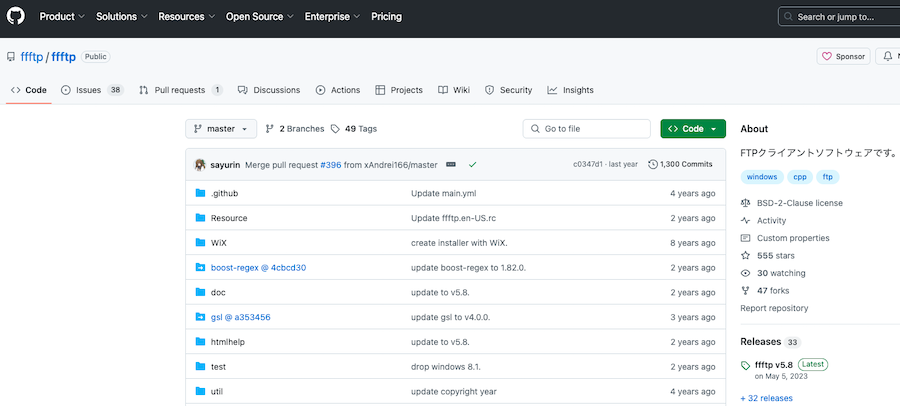Click the ftp topic tag
Screen dimensions: 900x406
pos(828,177)
